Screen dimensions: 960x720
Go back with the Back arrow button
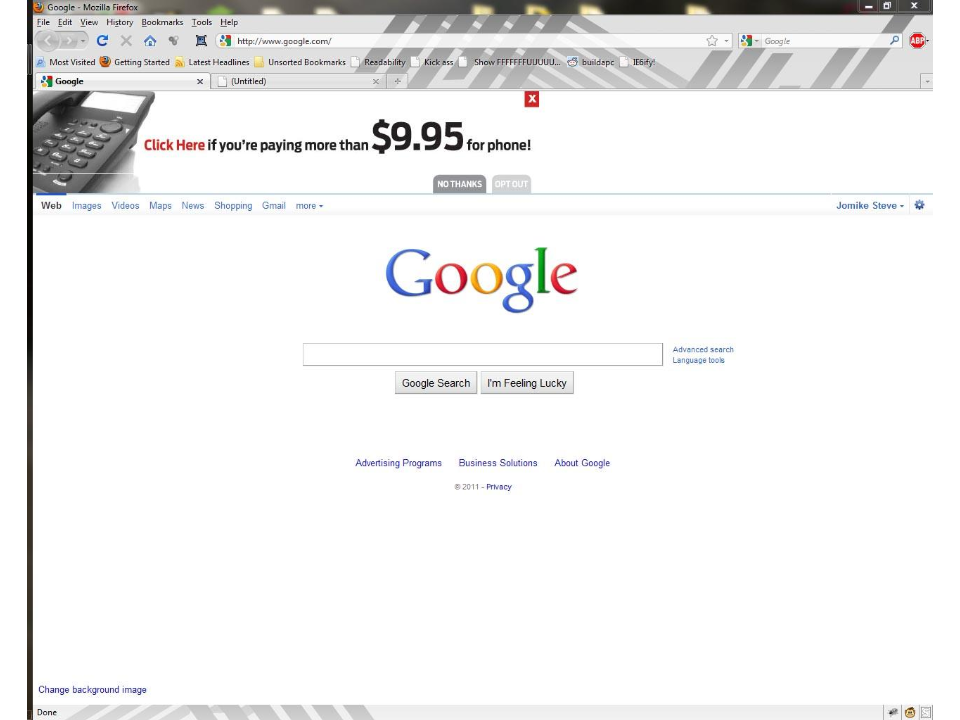pos(48,41)
